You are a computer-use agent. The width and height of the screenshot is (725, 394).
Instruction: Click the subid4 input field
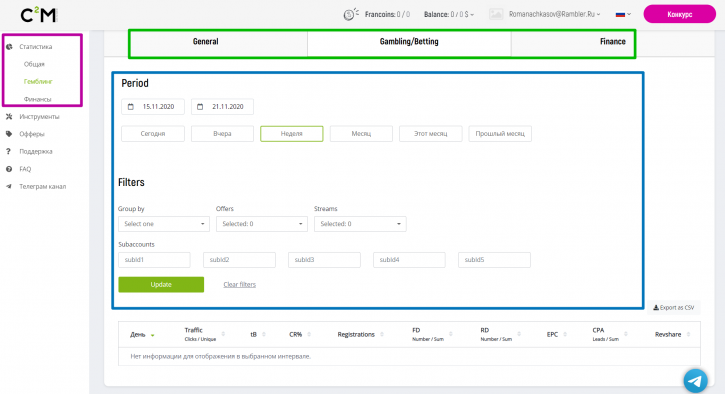pos(410,260)
